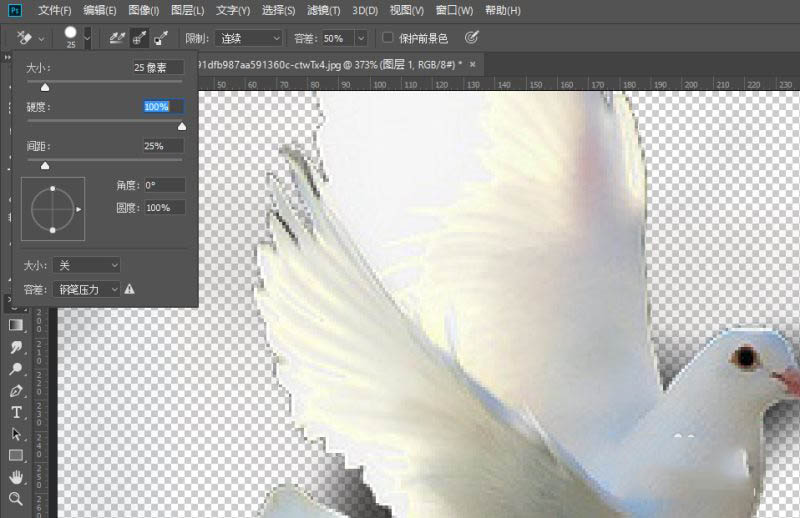Viewport: 800px width, 518px height.
Task: Select the Smudge tool
Action: (x=16, y=347)
